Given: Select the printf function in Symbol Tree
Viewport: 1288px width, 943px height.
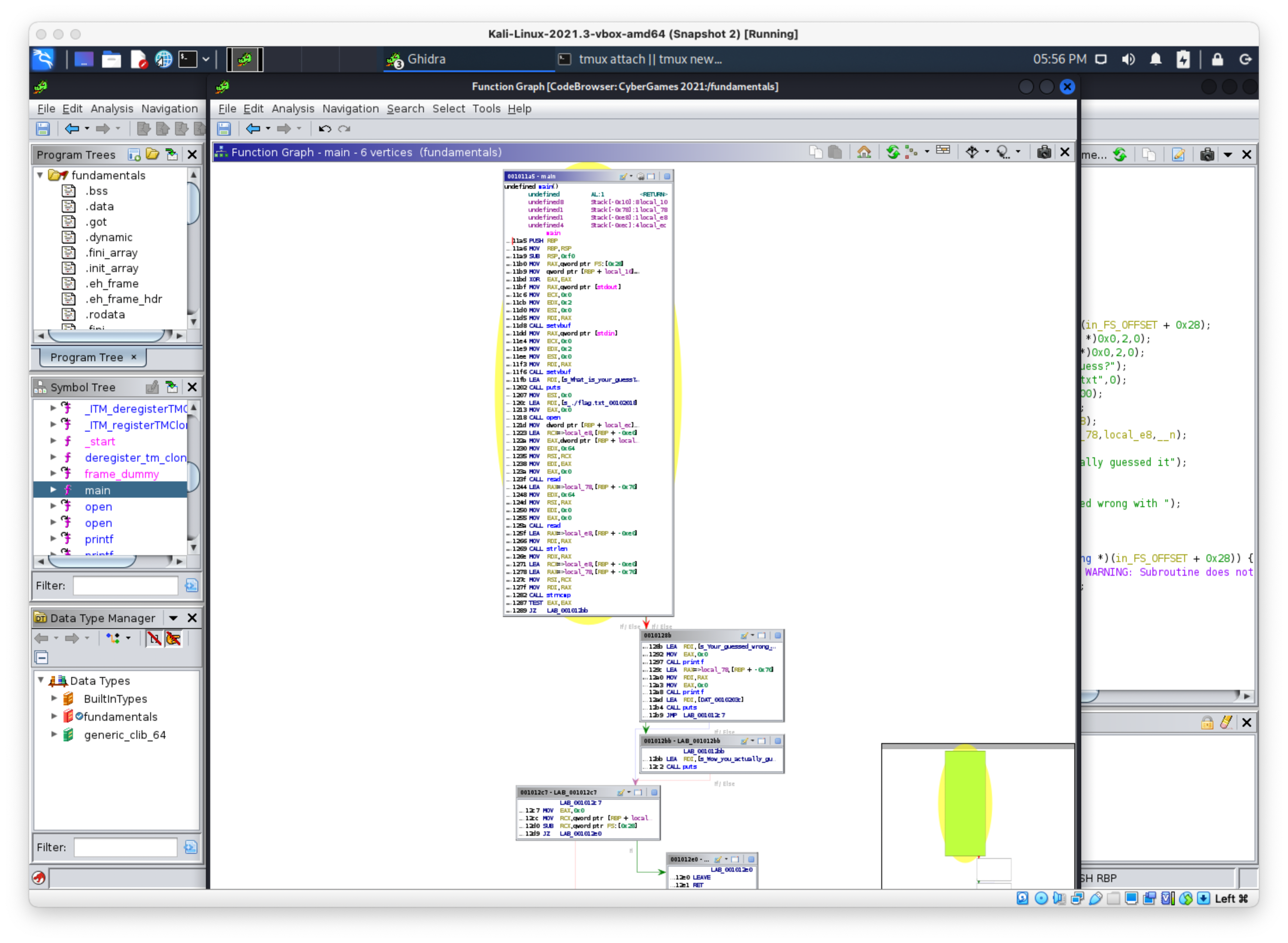Looking at the screenshot, I should coord(99,539).
